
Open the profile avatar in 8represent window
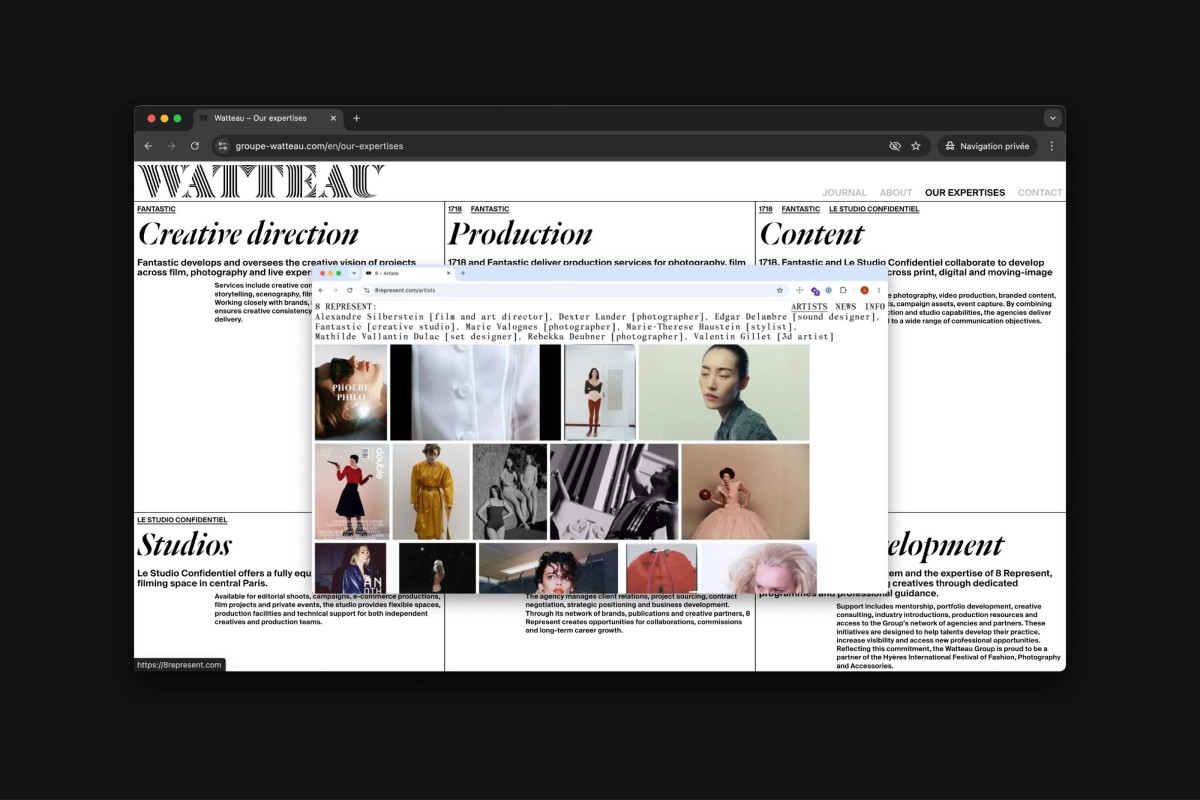(x=864, y=290)
